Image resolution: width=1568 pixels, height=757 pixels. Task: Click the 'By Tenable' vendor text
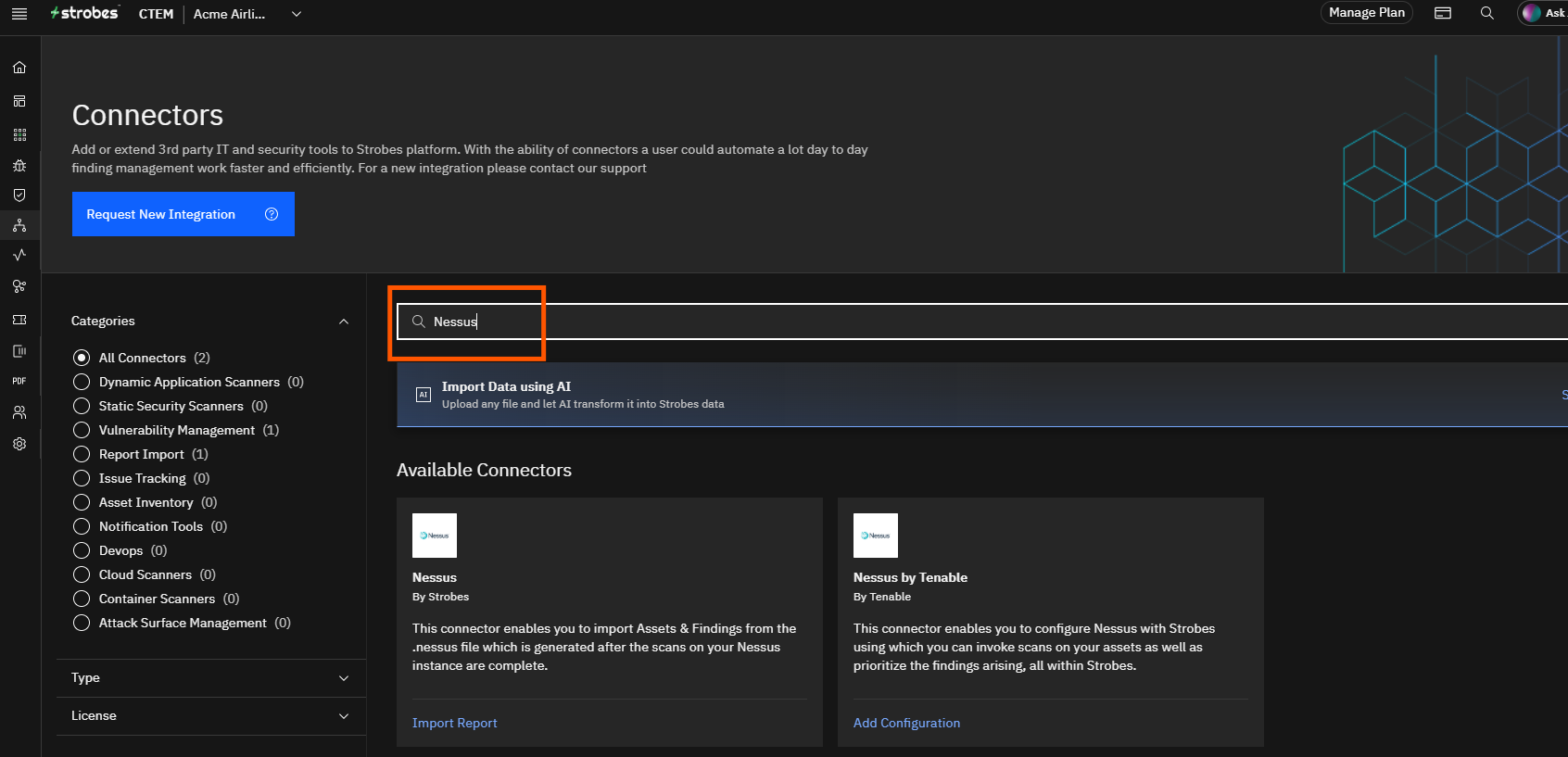[882, 597]
